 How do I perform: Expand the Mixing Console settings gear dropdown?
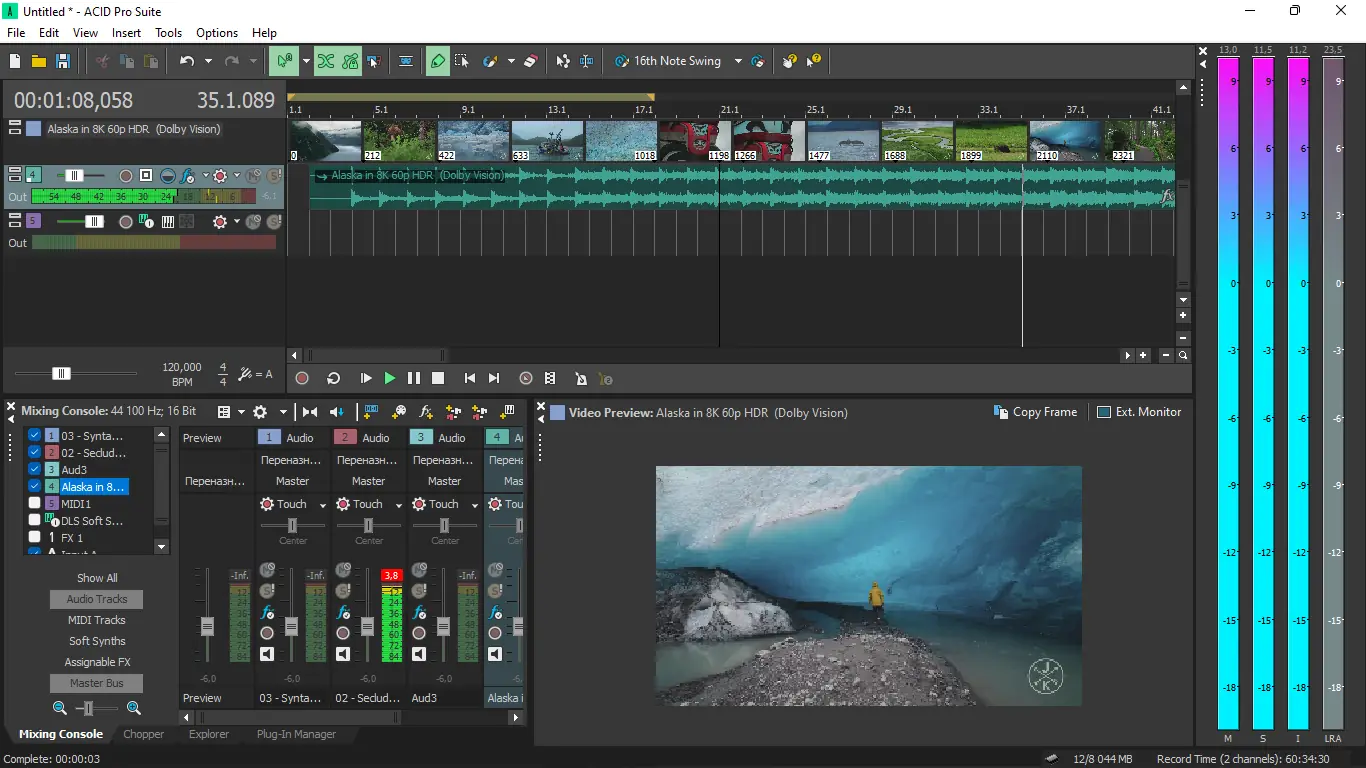283,412
